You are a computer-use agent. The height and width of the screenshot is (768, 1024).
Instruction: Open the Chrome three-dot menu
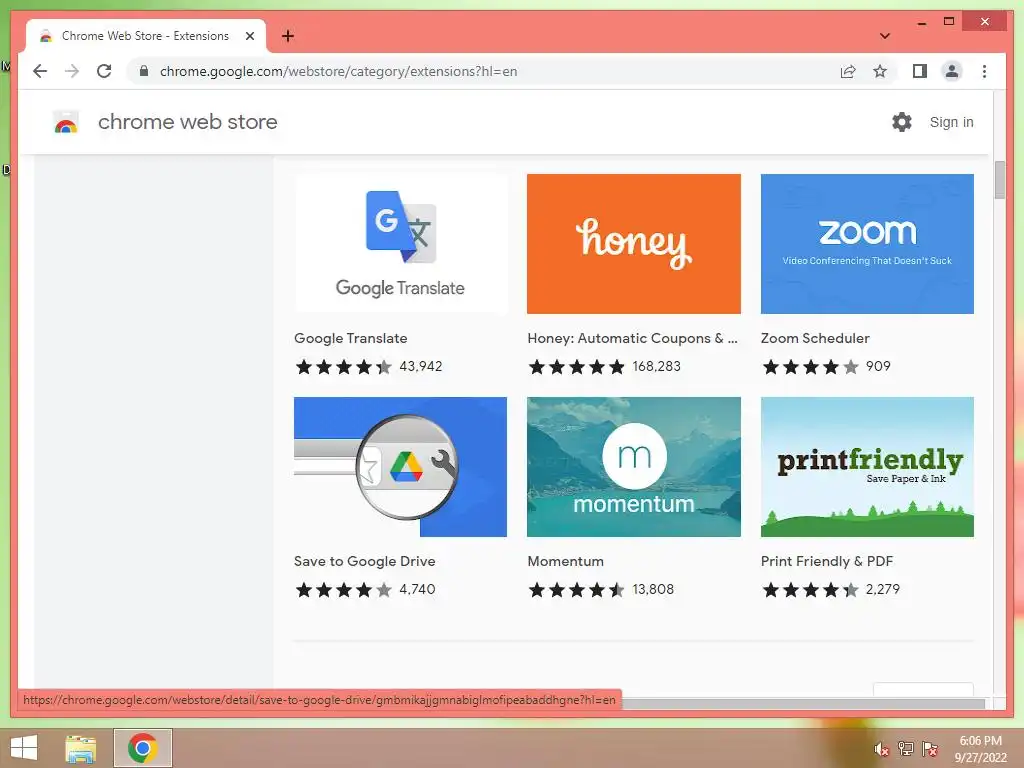click(984, 71)
